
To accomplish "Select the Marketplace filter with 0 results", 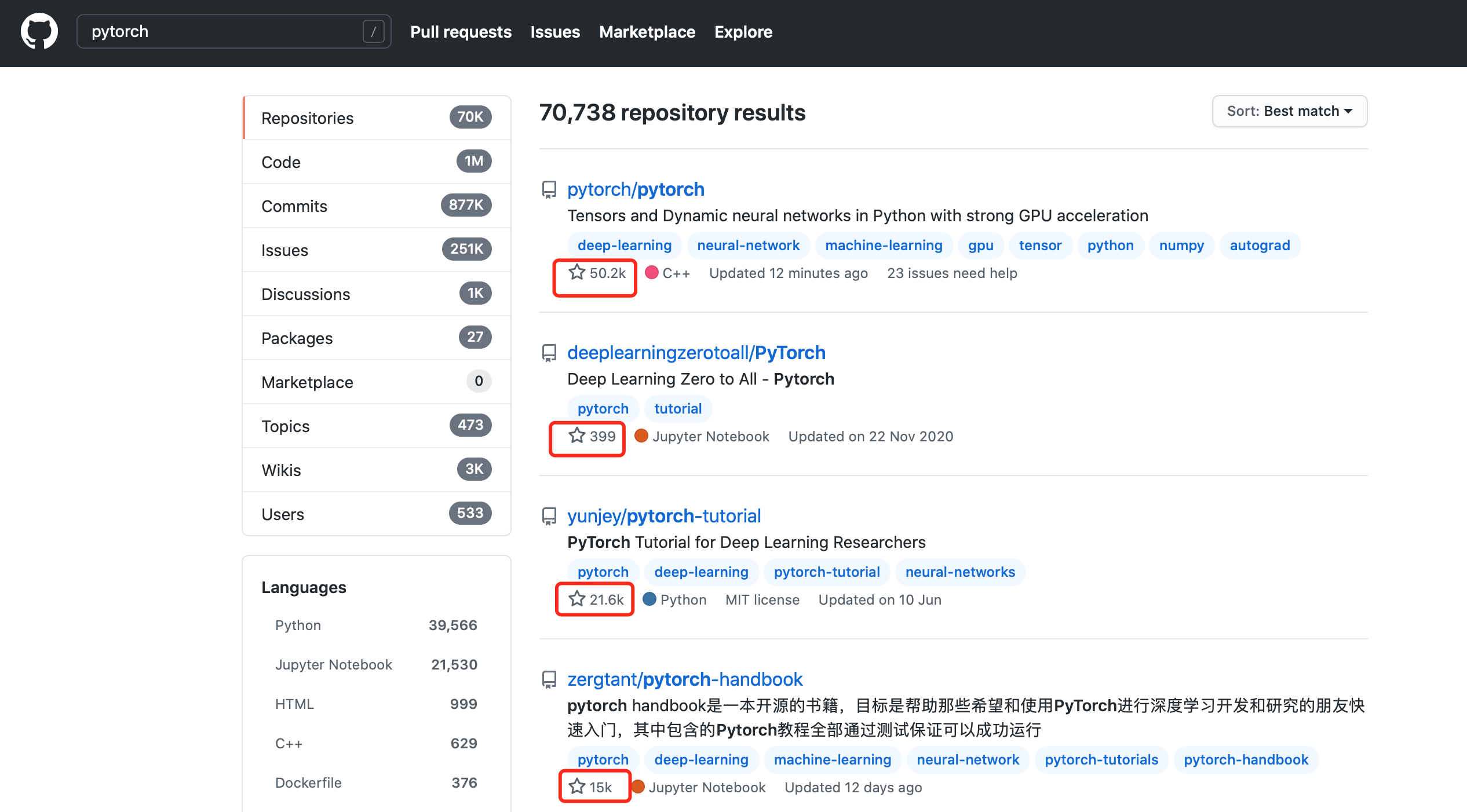I will [x=377, y=382].
